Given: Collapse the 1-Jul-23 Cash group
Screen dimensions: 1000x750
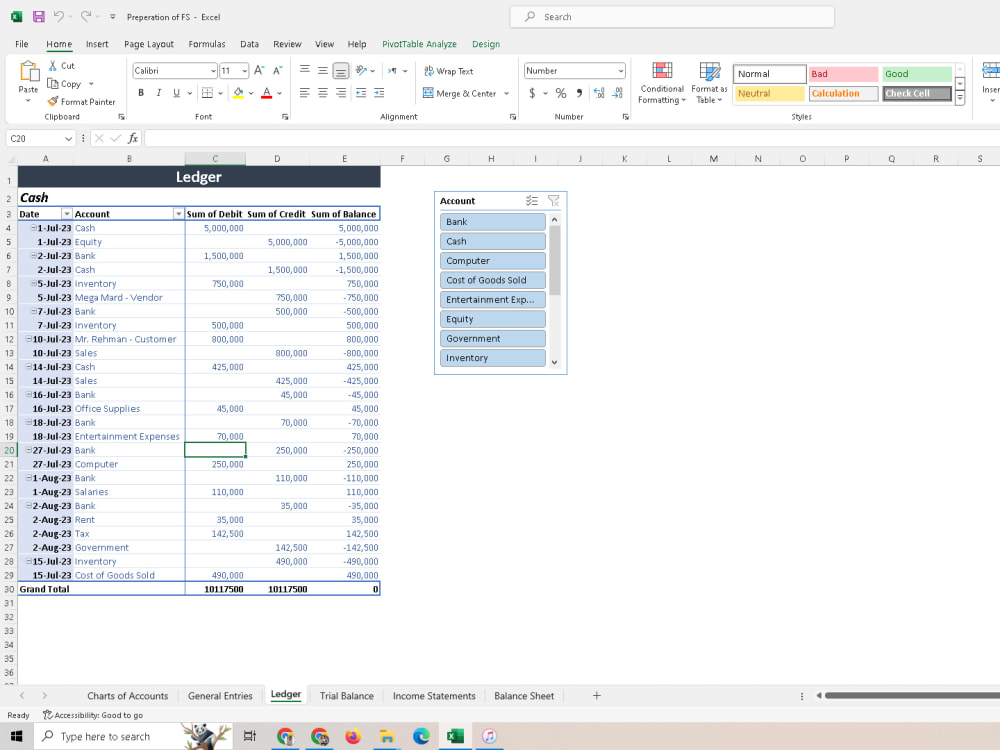Looking at the screenshot, I should (33, 228).
